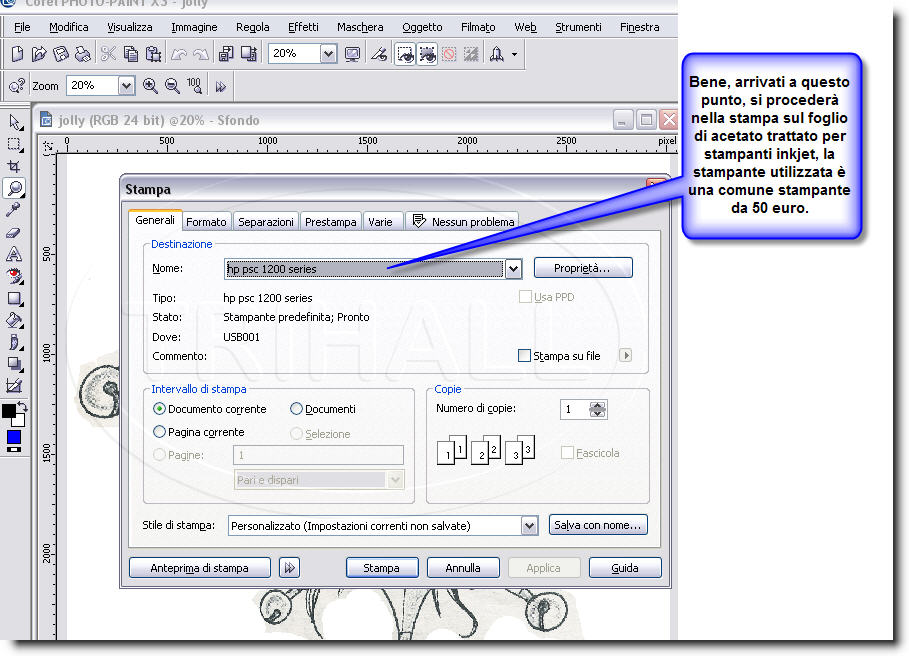This screenshot has height=656, width=909.
Task: Switch to the Formato tab
Action: [206, 222]
